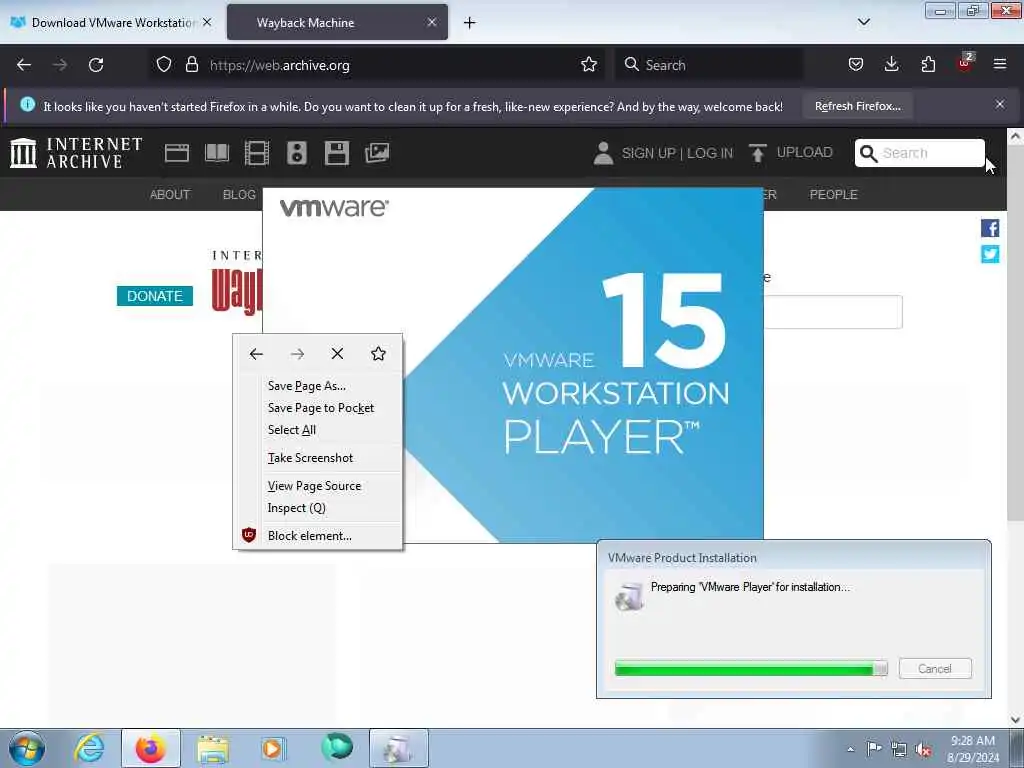Choose Inspect (Q) in context menu
1024x768 pixels.
[x=320, y=508]
